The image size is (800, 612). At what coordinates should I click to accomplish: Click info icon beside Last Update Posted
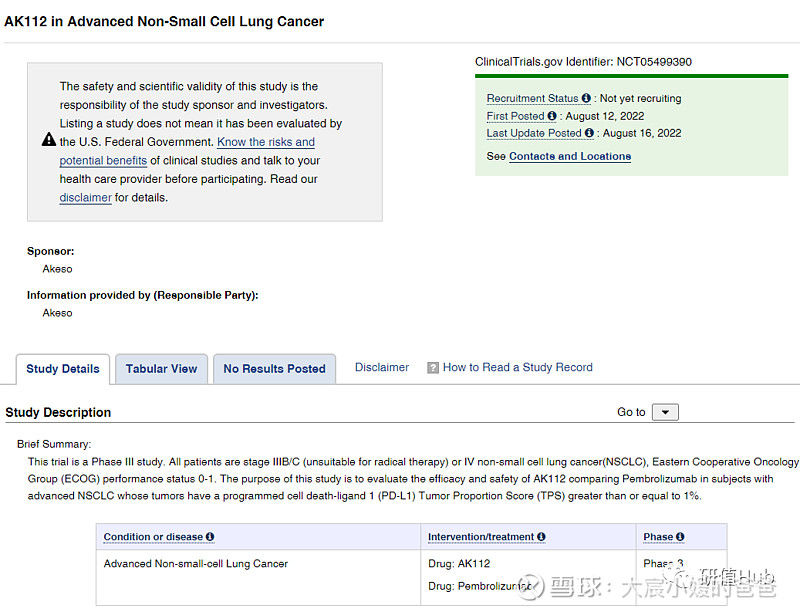(590, 134)
